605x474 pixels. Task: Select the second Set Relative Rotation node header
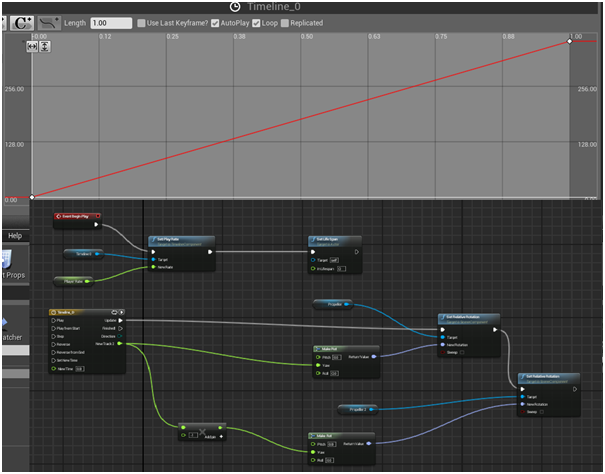tap(549, 378)
